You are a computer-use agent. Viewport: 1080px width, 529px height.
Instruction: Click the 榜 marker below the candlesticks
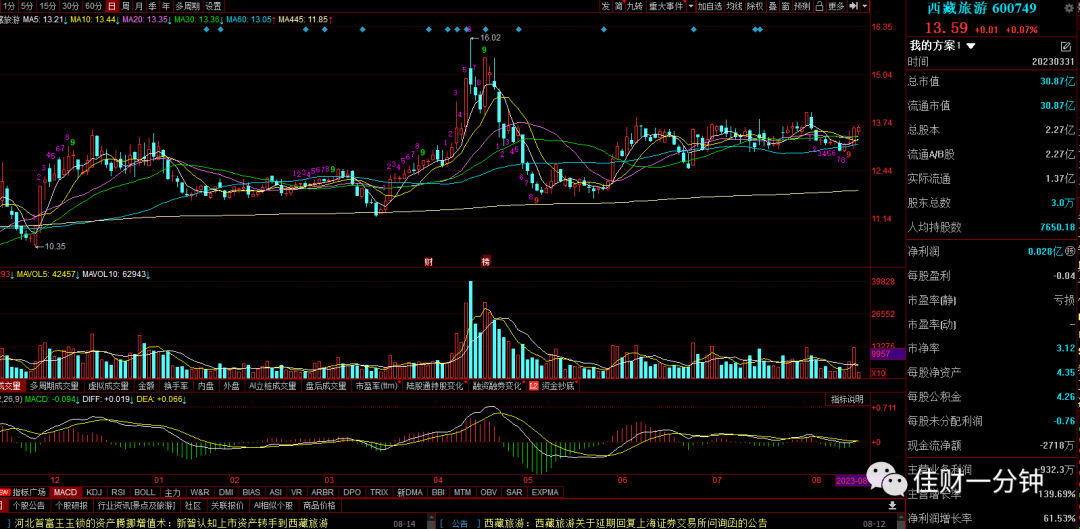(486, 261)
